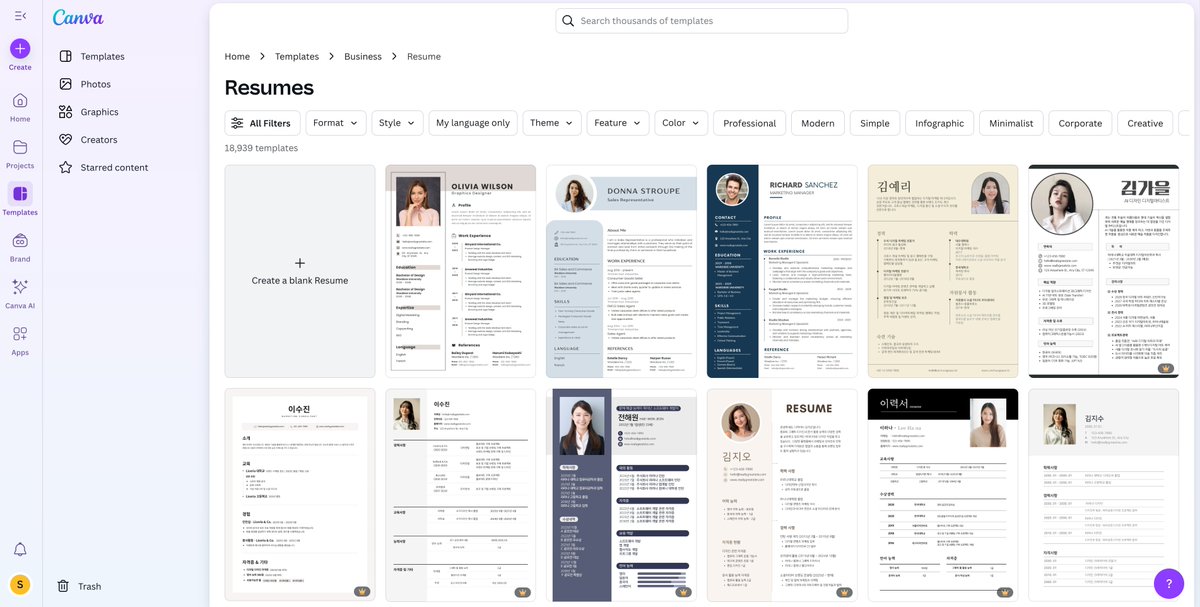Open the 전혜원 navy resume template

click(622, 495)
